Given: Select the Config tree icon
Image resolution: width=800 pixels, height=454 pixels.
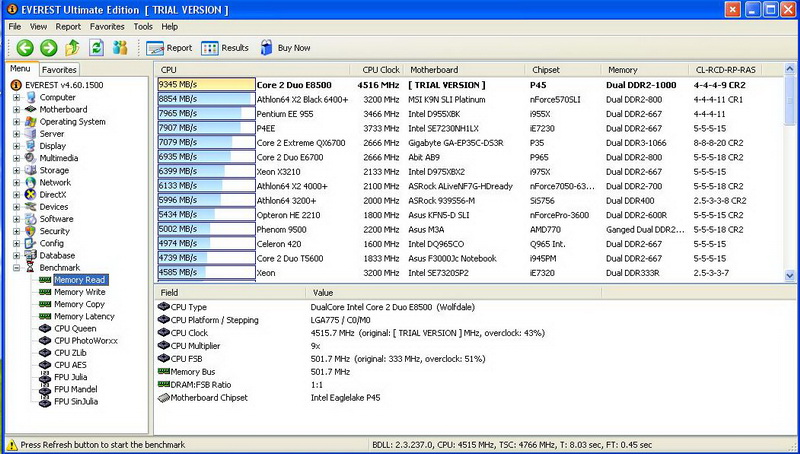Looking at the screenshot, I should click(31, 243).
